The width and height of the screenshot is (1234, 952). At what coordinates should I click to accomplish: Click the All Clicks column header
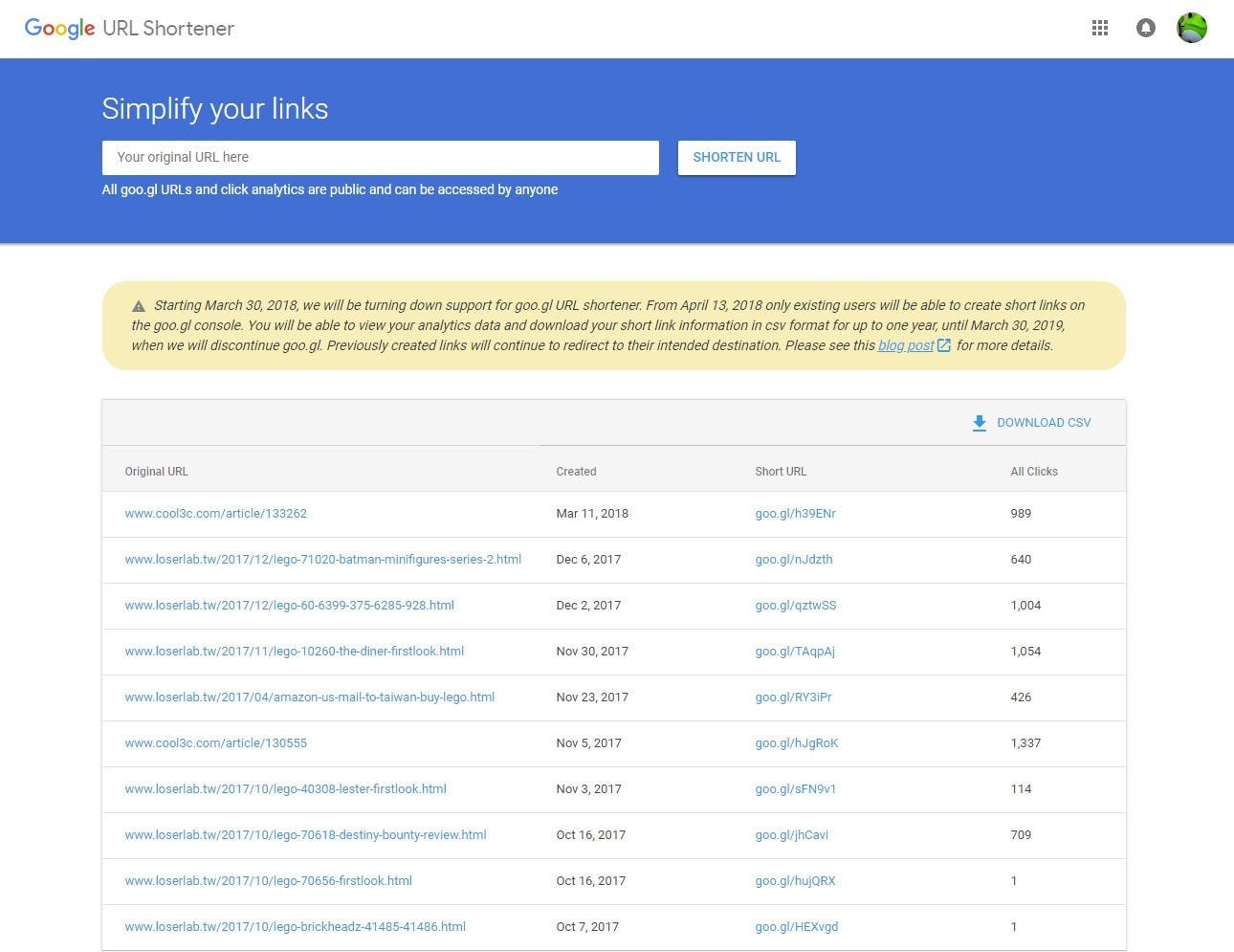[x=1033, y=472]
